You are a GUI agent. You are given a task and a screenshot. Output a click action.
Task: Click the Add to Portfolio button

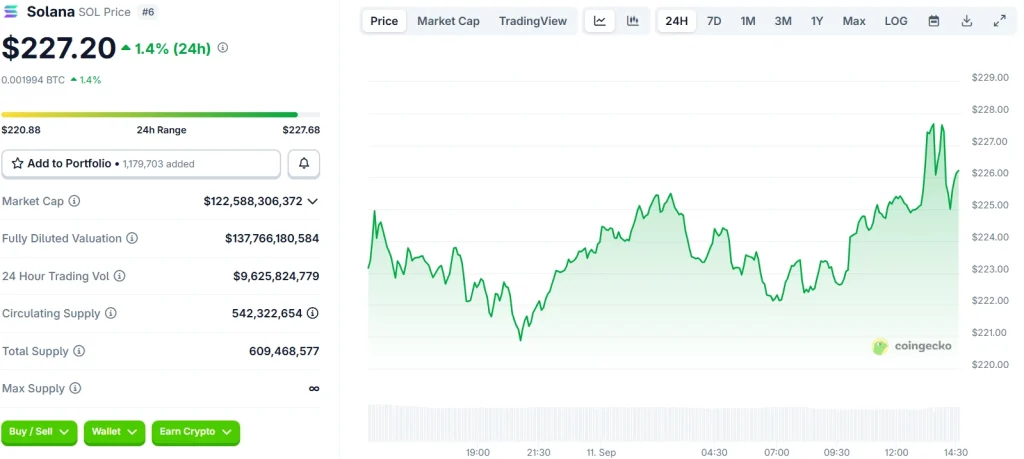pos(141,163)
